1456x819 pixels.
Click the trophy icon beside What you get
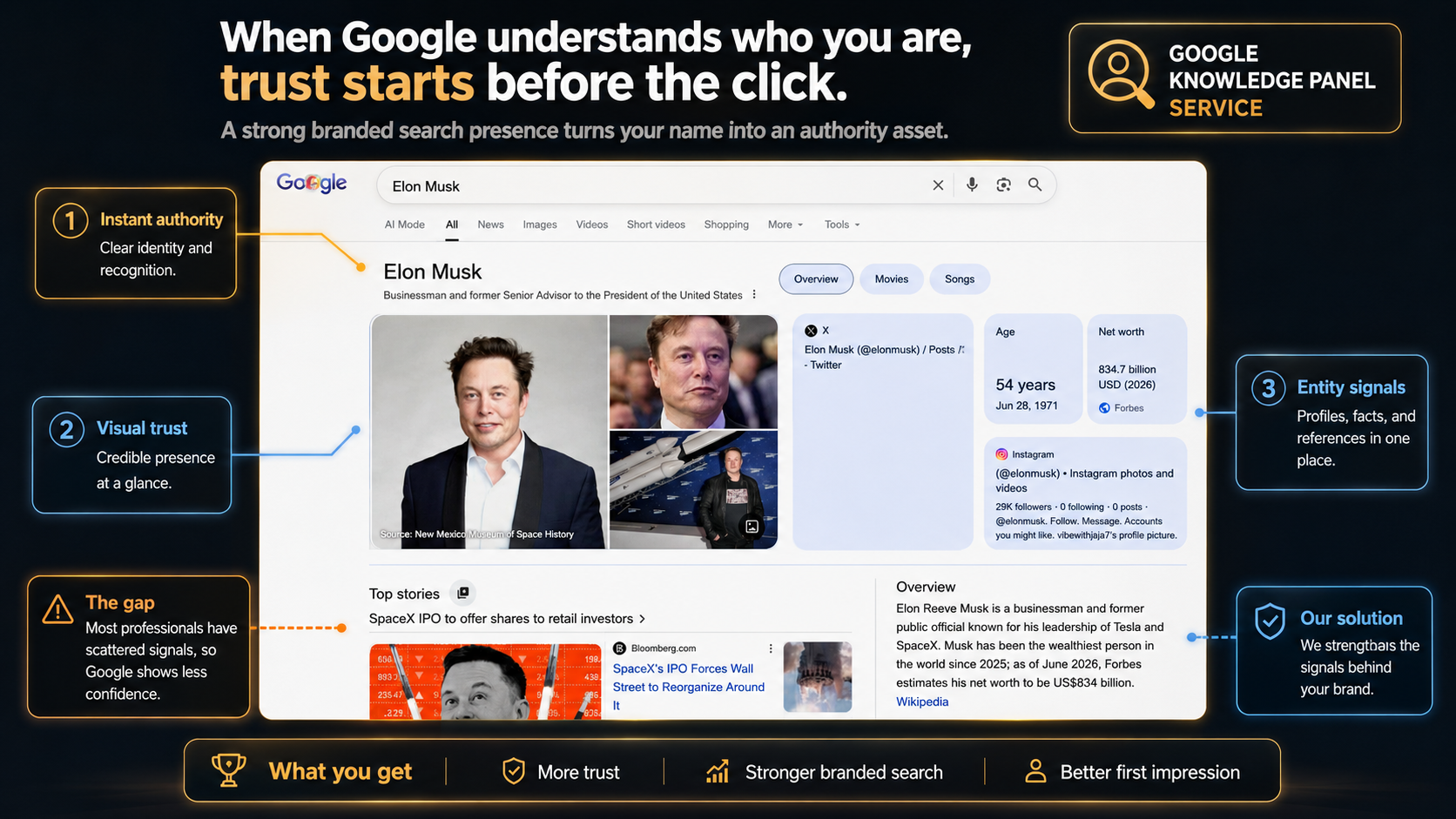point(228,770)
